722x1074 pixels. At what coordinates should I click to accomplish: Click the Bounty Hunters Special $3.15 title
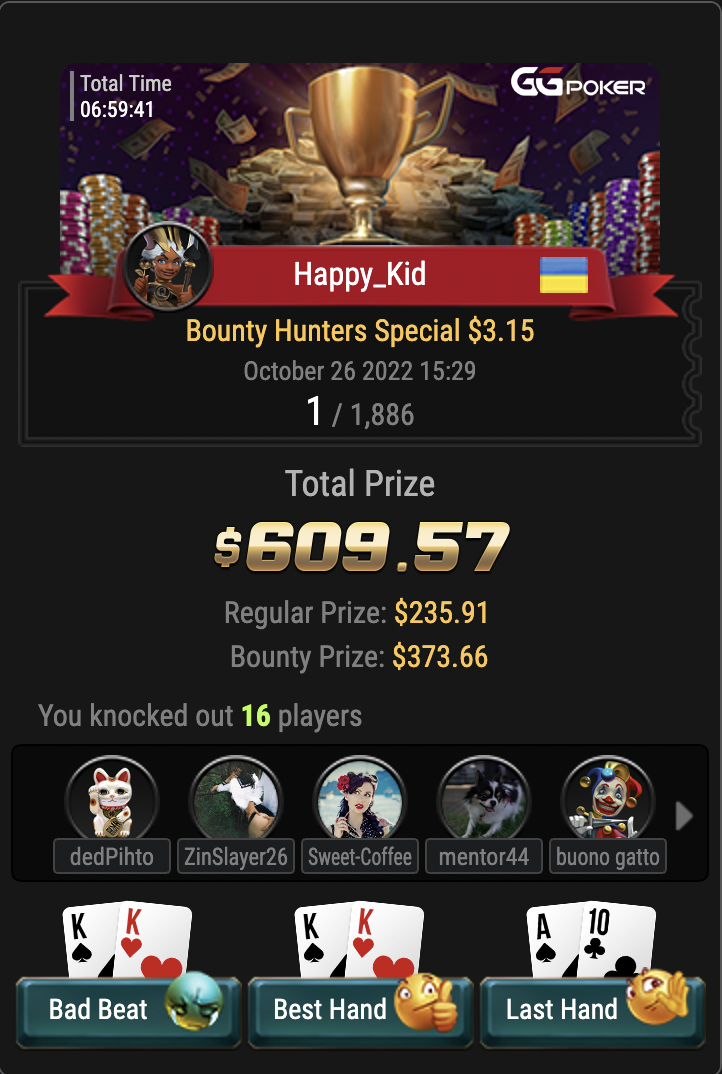360,331
